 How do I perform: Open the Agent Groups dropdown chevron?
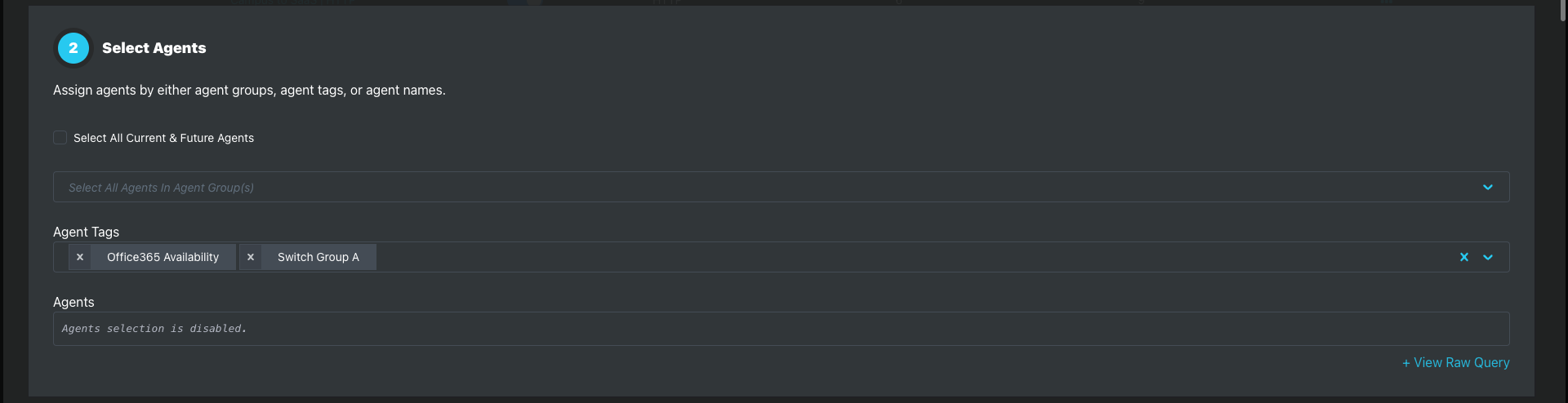click(1488, 187)
